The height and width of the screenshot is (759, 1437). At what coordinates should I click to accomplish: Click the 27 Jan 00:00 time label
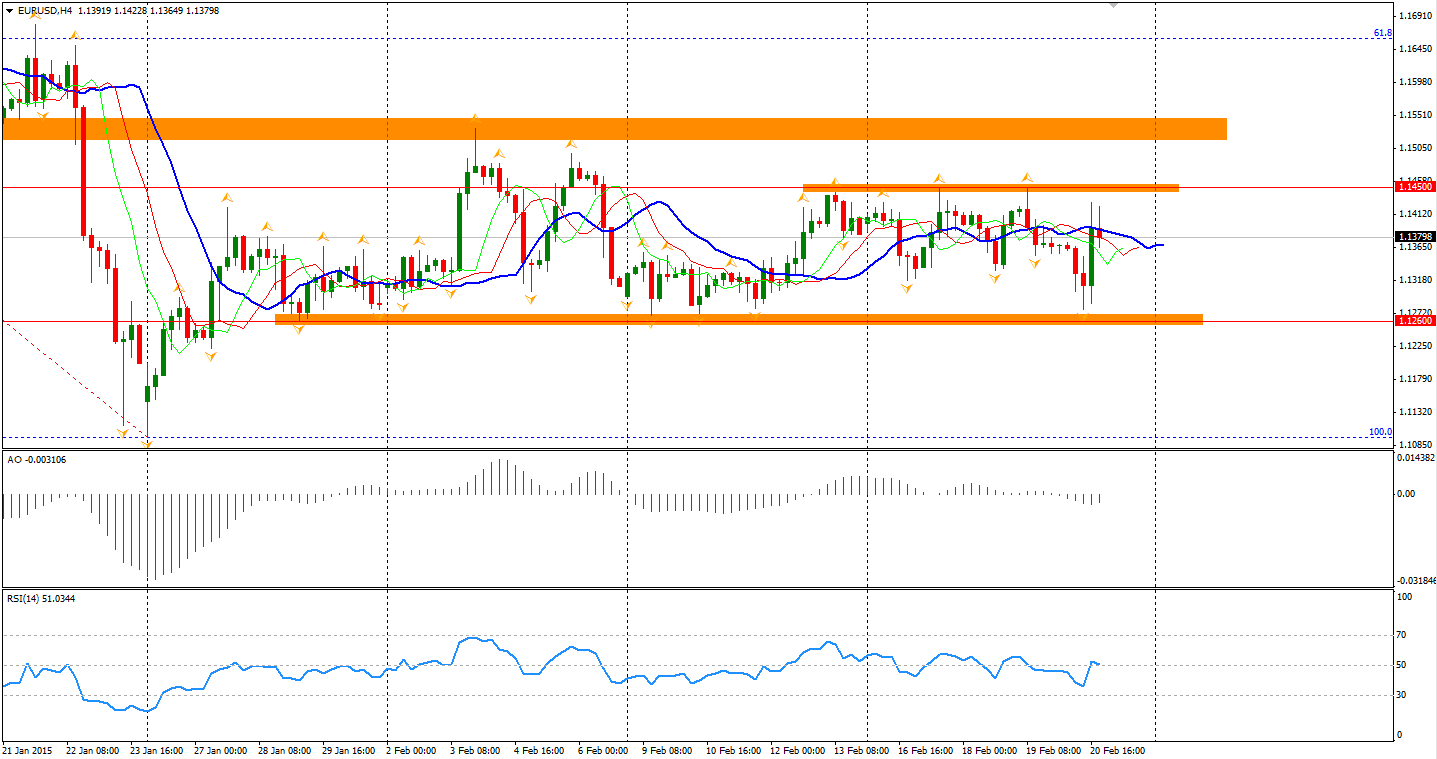tap(220, 749)
